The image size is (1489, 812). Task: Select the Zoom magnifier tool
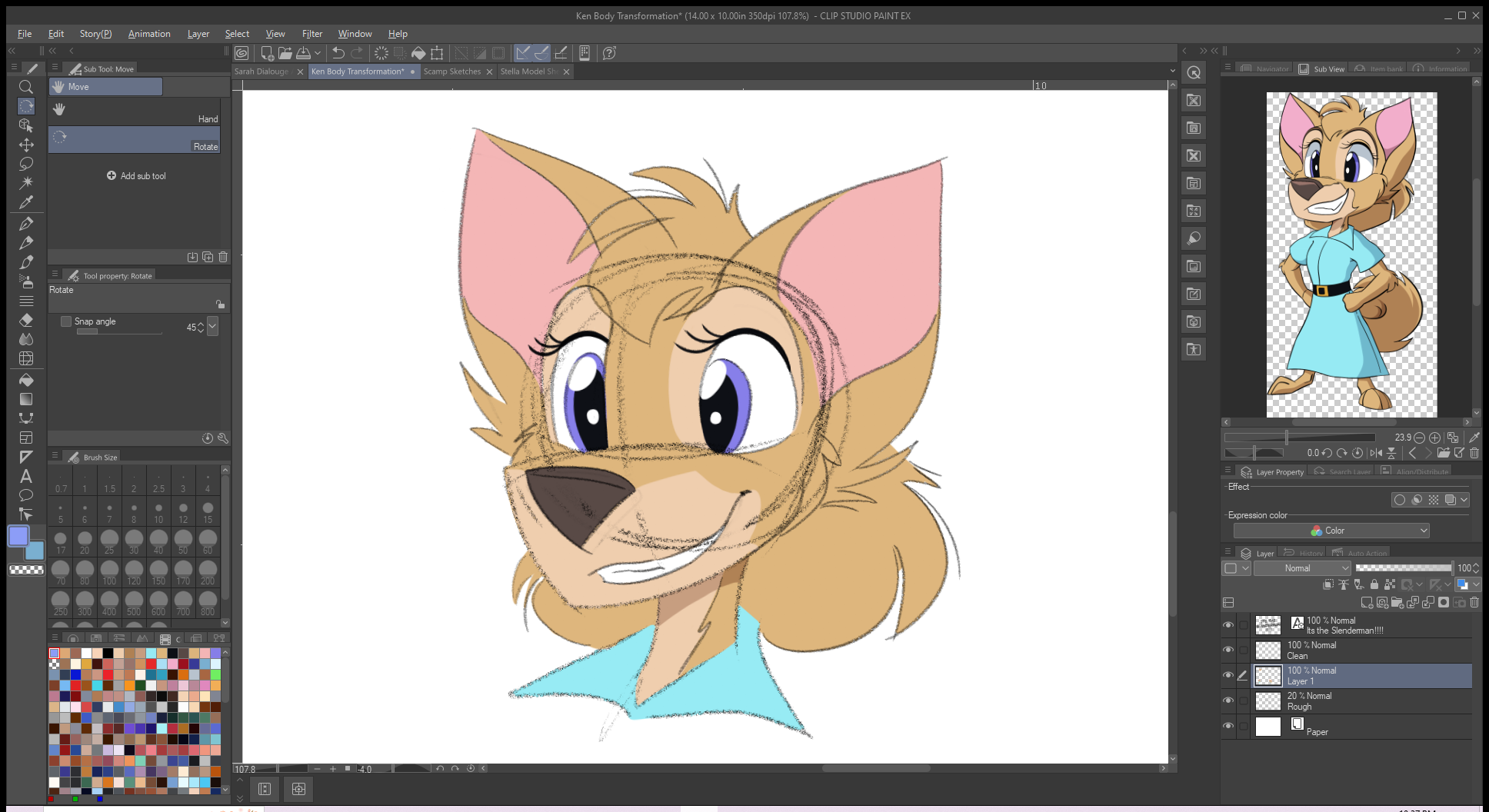25,87
